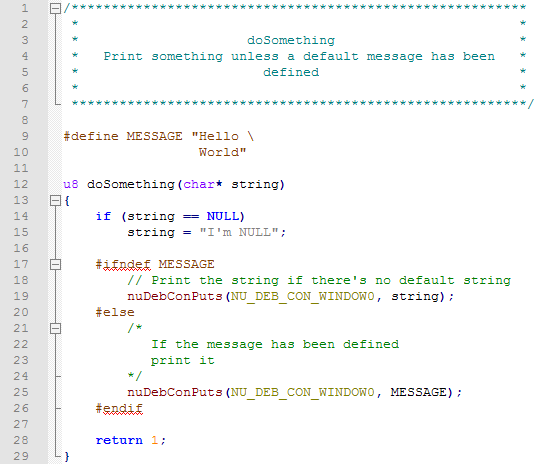The height and width of the screenshot is (464, 541).
Task: Collapse the #ifndef MESSAGE fold marker
Action: pos(55,265)
